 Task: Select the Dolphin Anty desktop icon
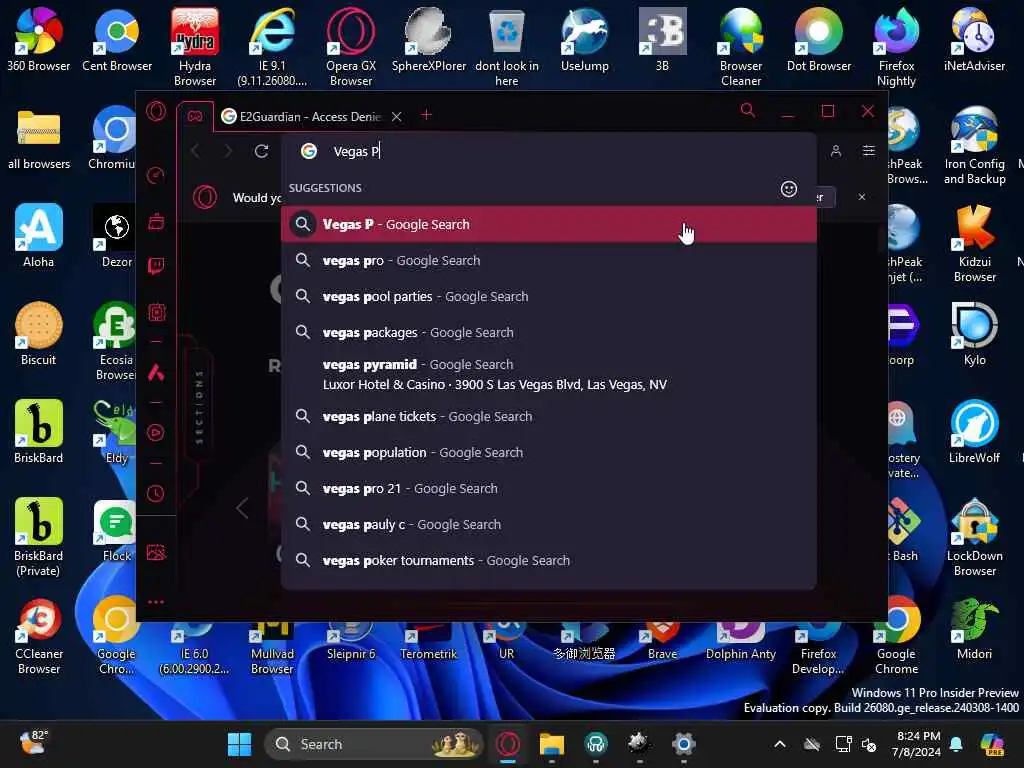point(741,640)
